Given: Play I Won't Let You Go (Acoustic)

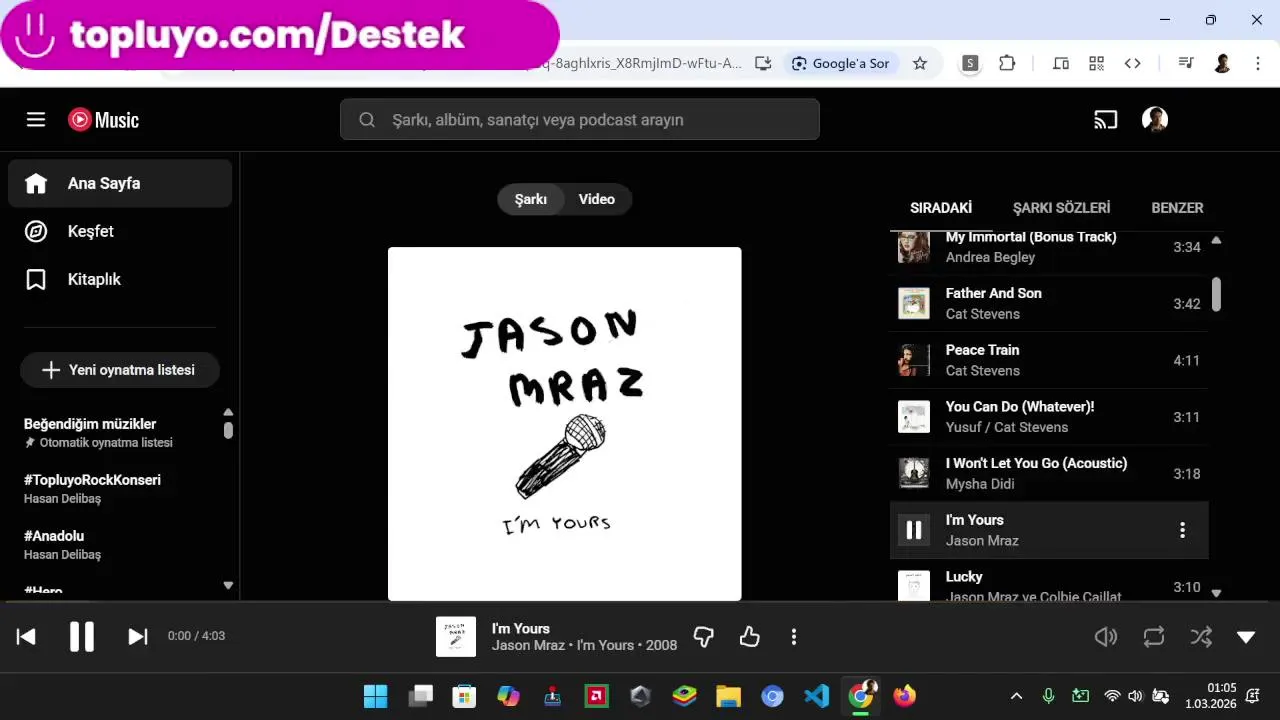Looking at the screenshot, I should pyautogui.click(x=1049, y=473).
